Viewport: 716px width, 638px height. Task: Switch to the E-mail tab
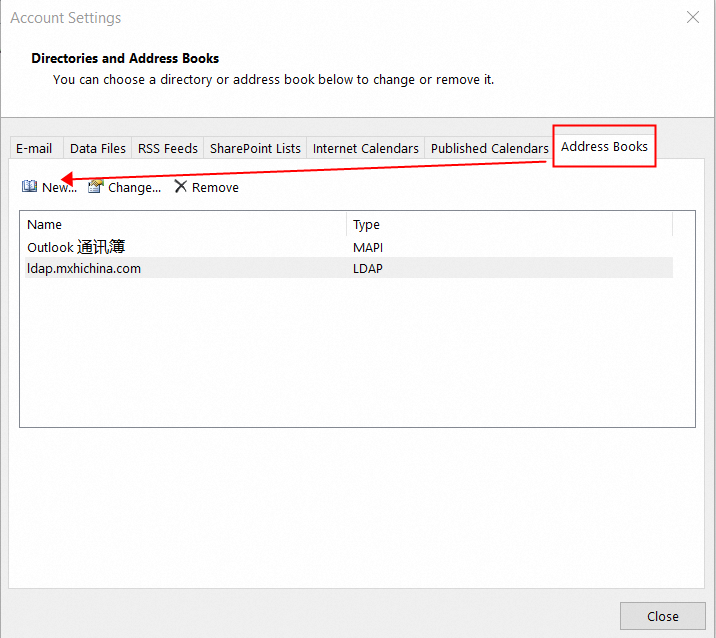(x=36, y=148)
